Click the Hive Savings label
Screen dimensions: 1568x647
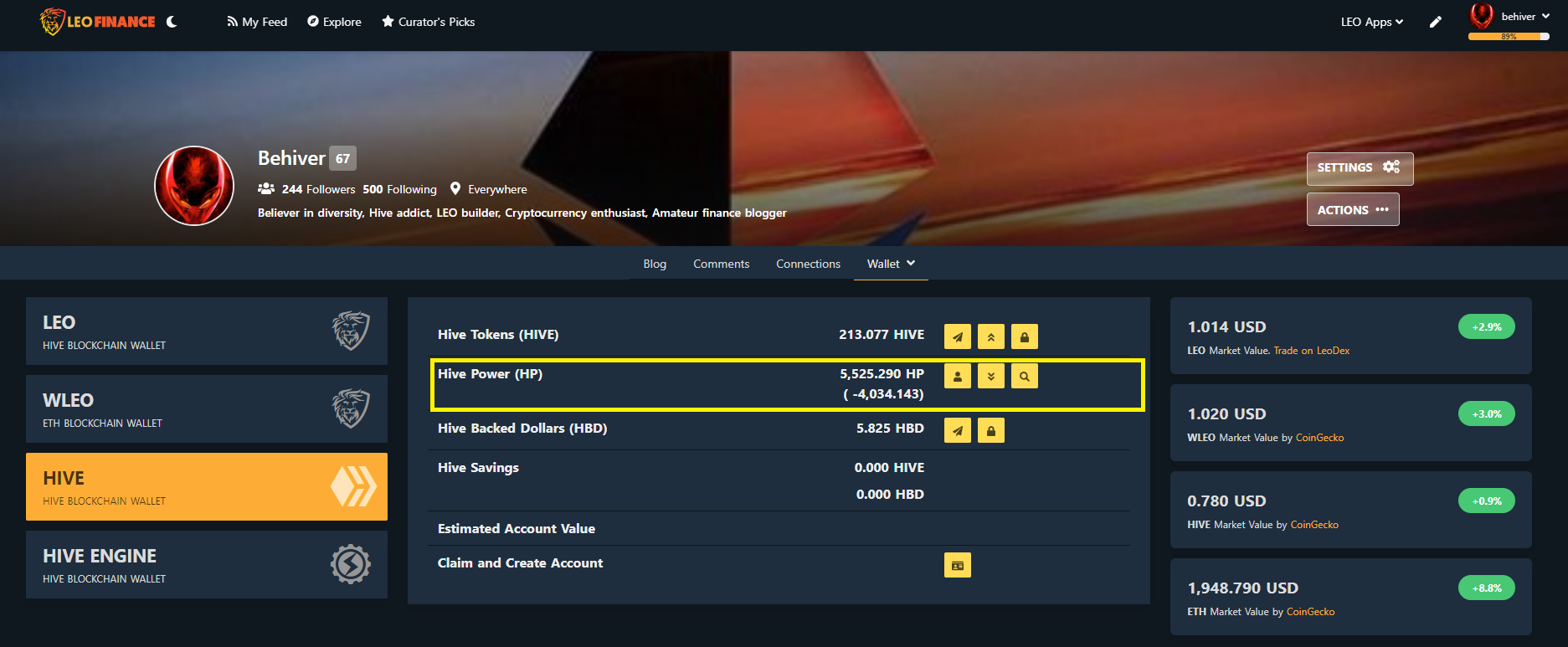(x=478, y=468)
